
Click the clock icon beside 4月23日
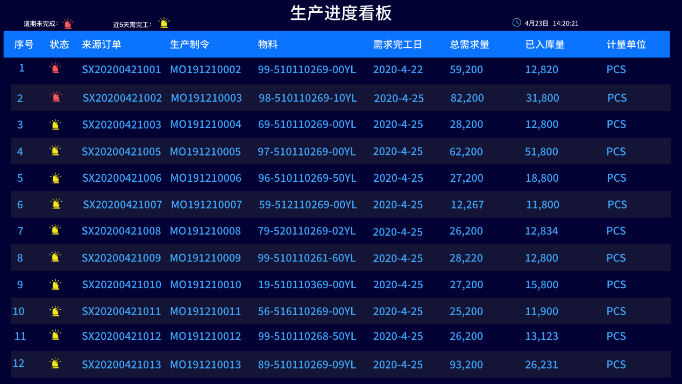coord(517,23)
